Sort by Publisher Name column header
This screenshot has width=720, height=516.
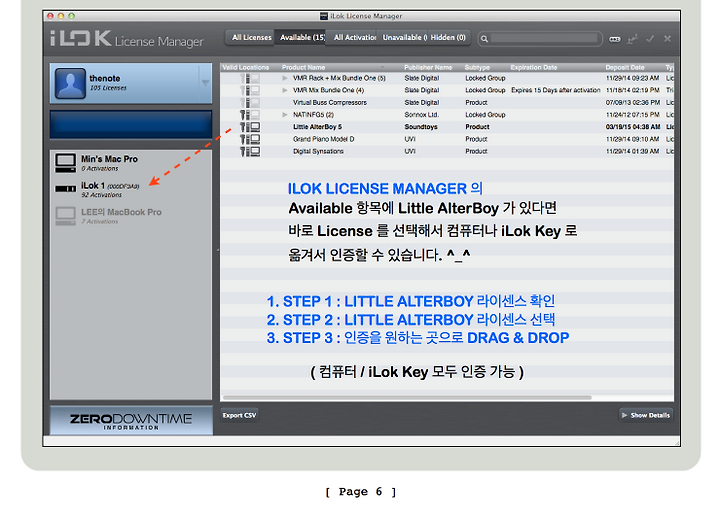click(x=428, y=67)
